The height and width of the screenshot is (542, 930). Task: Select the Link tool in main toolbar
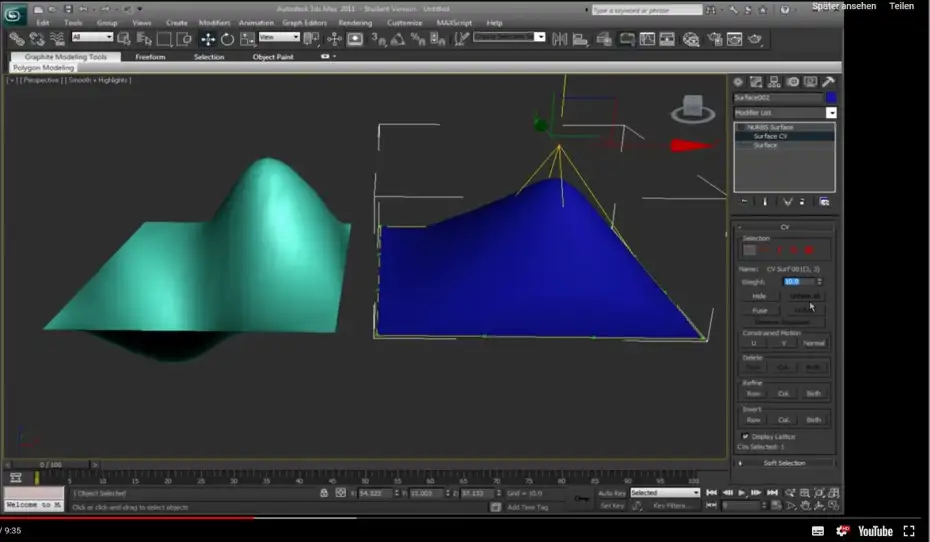click(17, 39)
